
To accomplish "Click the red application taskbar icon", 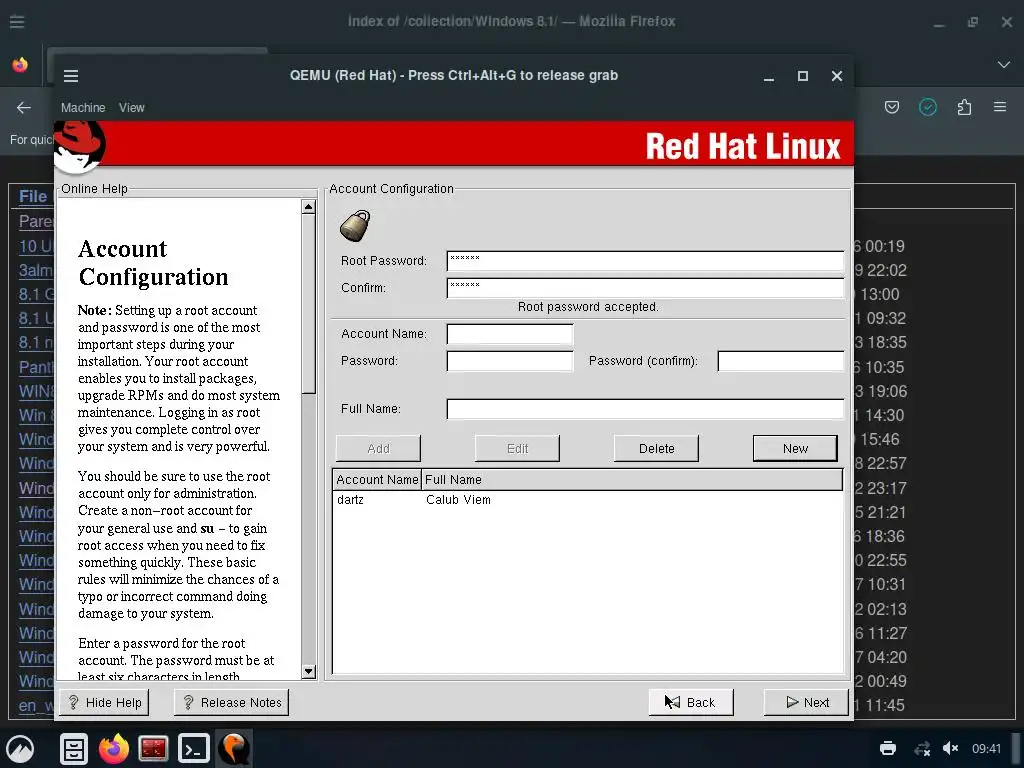I will [153, 748].
